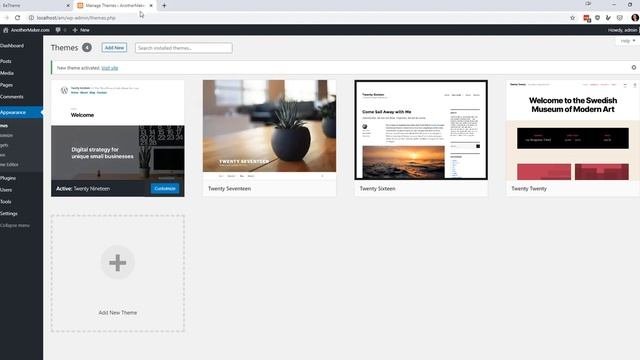
Task: Bookmark this page with the star icon
Action: pos(572,18)
